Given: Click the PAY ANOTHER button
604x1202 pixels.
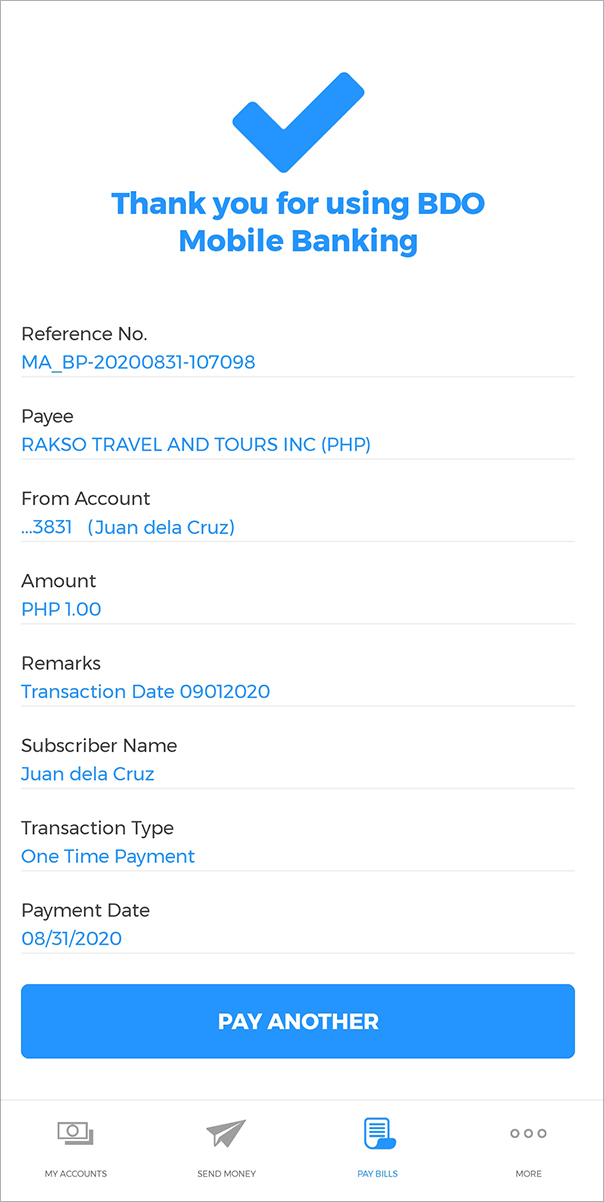Looking at the screenshot, I should pyautogui.click(x=298, y=1021).
